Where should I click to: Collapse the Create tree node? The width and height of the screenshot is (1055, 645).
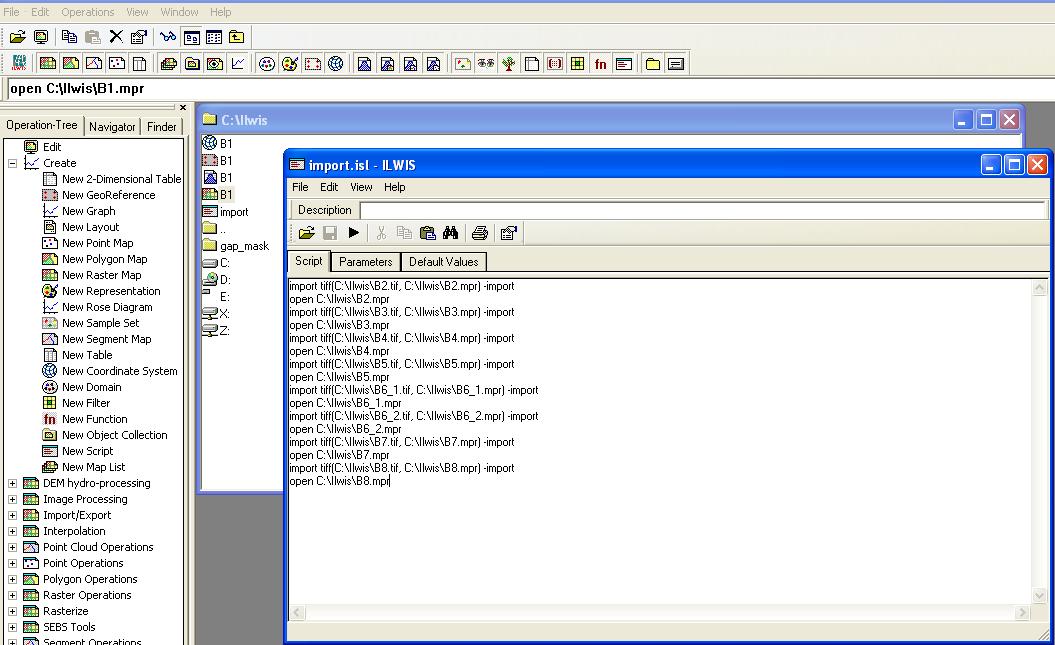tap(12, 163)
